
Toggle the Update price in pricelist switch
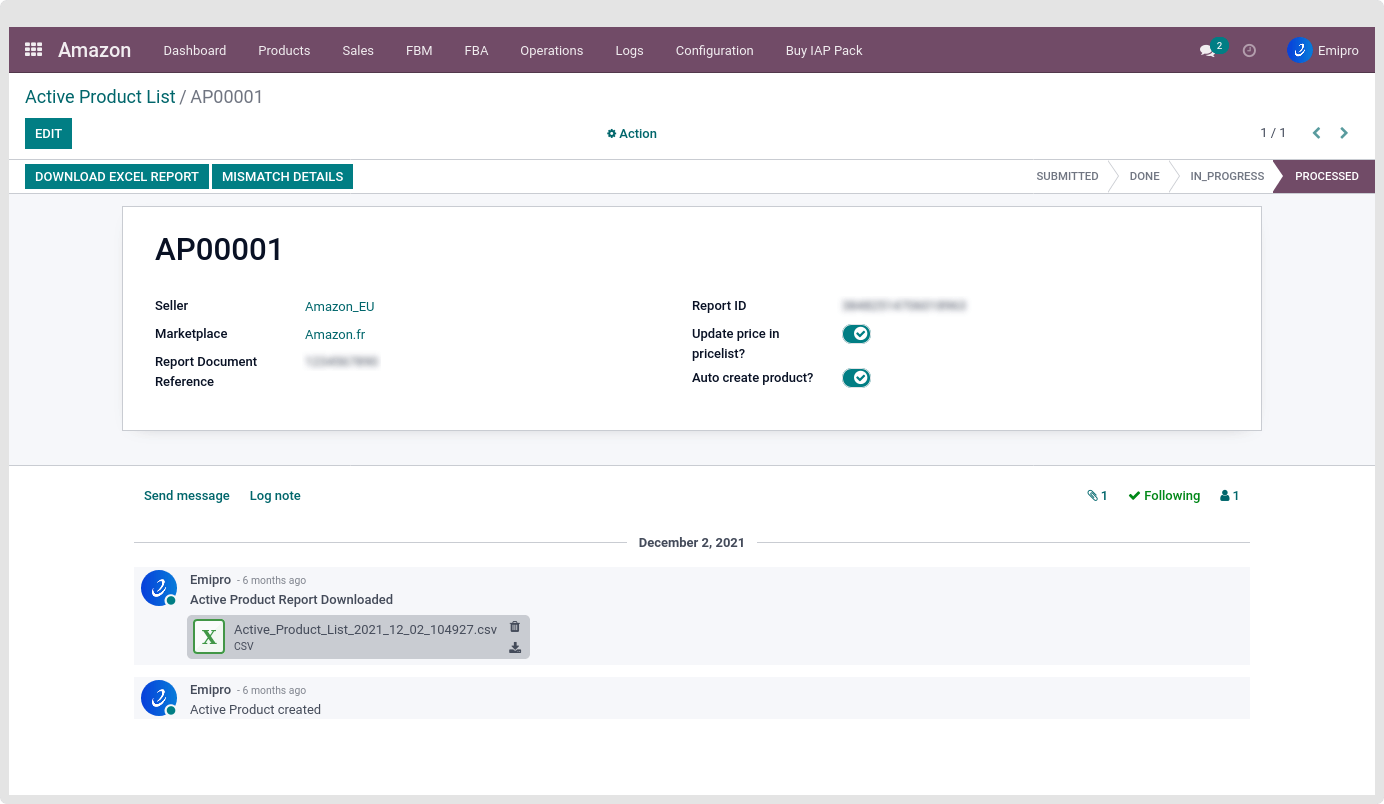click(856, 334)
